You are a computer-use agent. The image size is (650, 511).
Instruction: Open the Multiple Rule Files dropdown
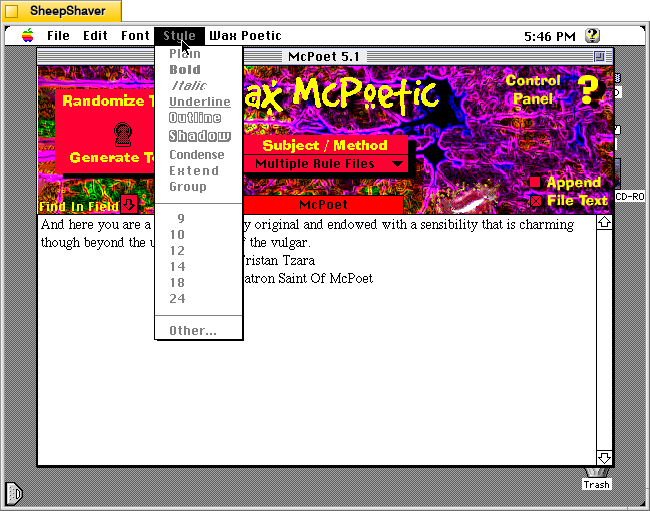coord(326,164)
